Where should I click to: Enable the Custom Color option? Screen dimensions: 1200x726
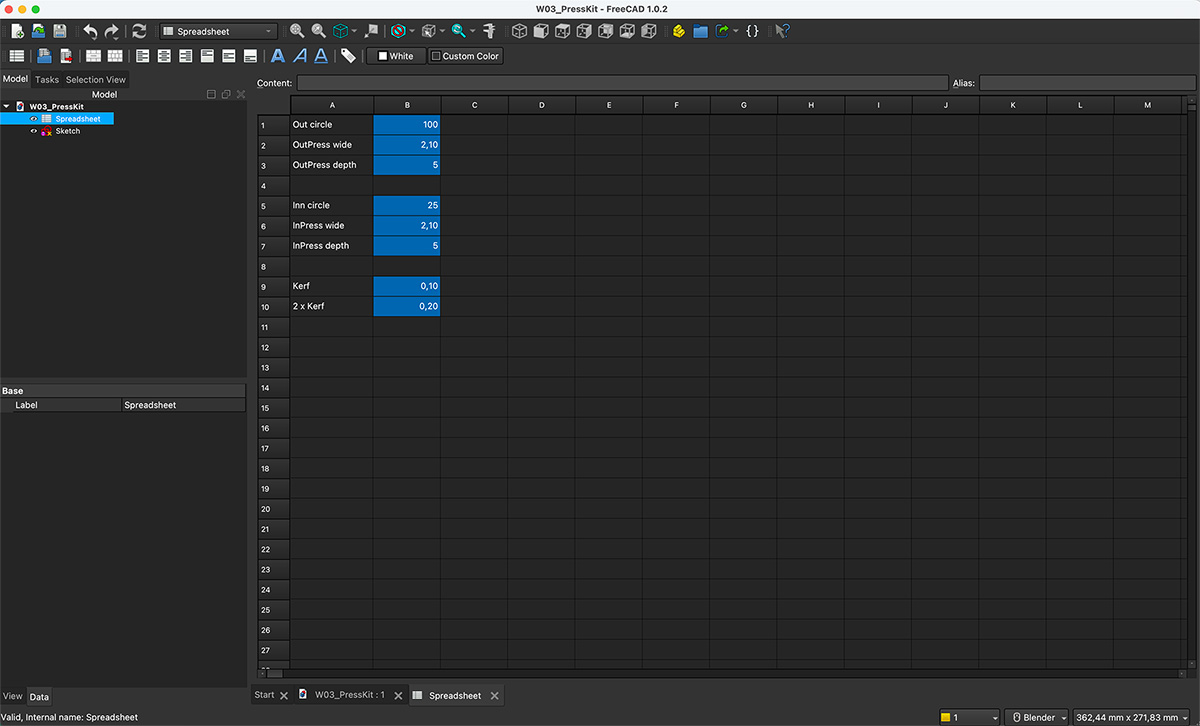click(465, 56)
